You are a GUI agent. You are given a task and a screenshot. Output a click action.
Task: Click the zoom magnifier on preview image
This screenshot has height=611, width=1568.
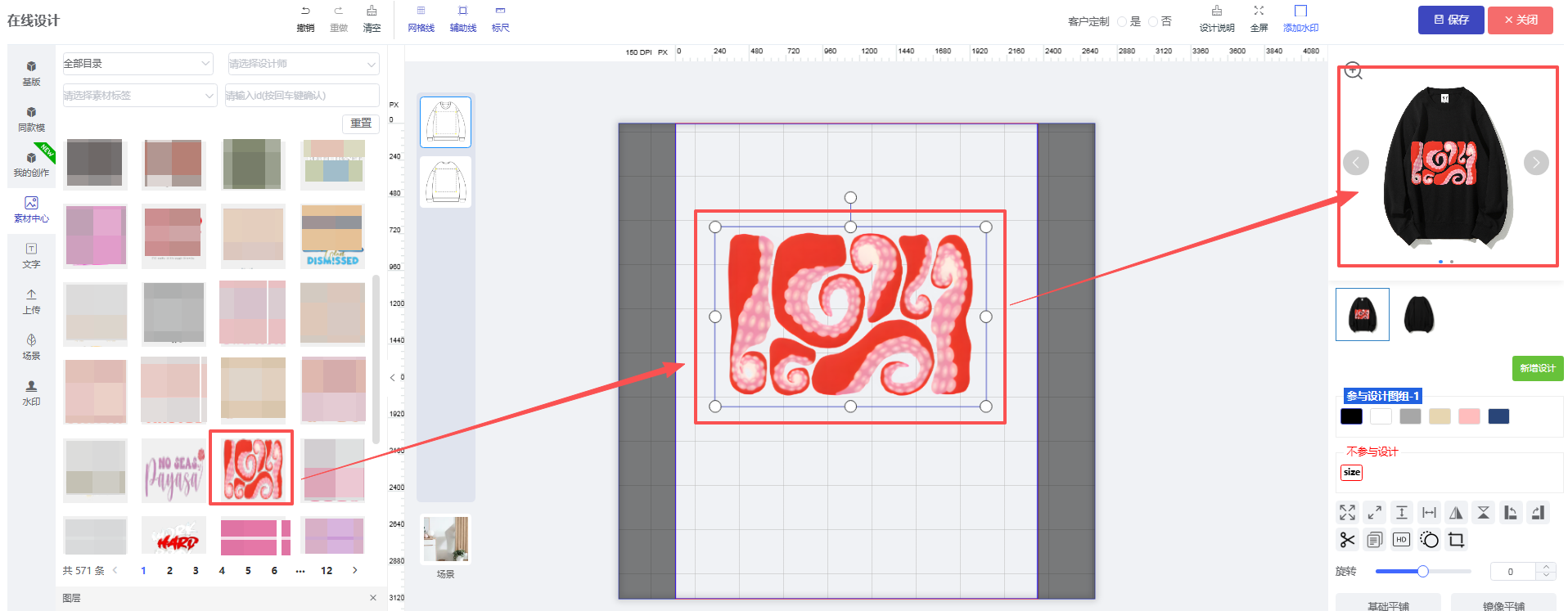pyautogui.click(x=1354, y=71)
